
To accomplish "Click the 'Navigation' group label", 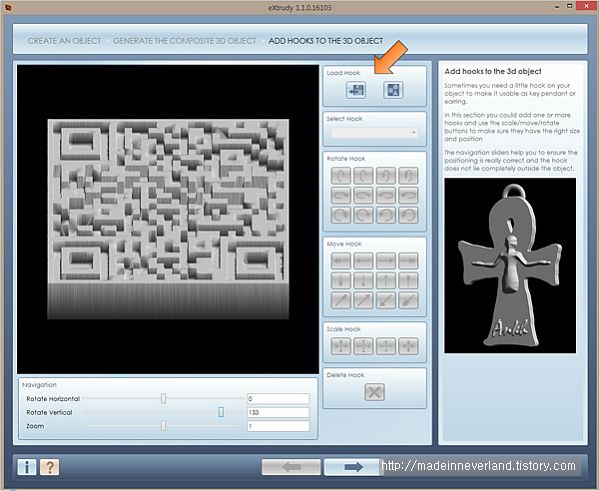I will [39, 385].
